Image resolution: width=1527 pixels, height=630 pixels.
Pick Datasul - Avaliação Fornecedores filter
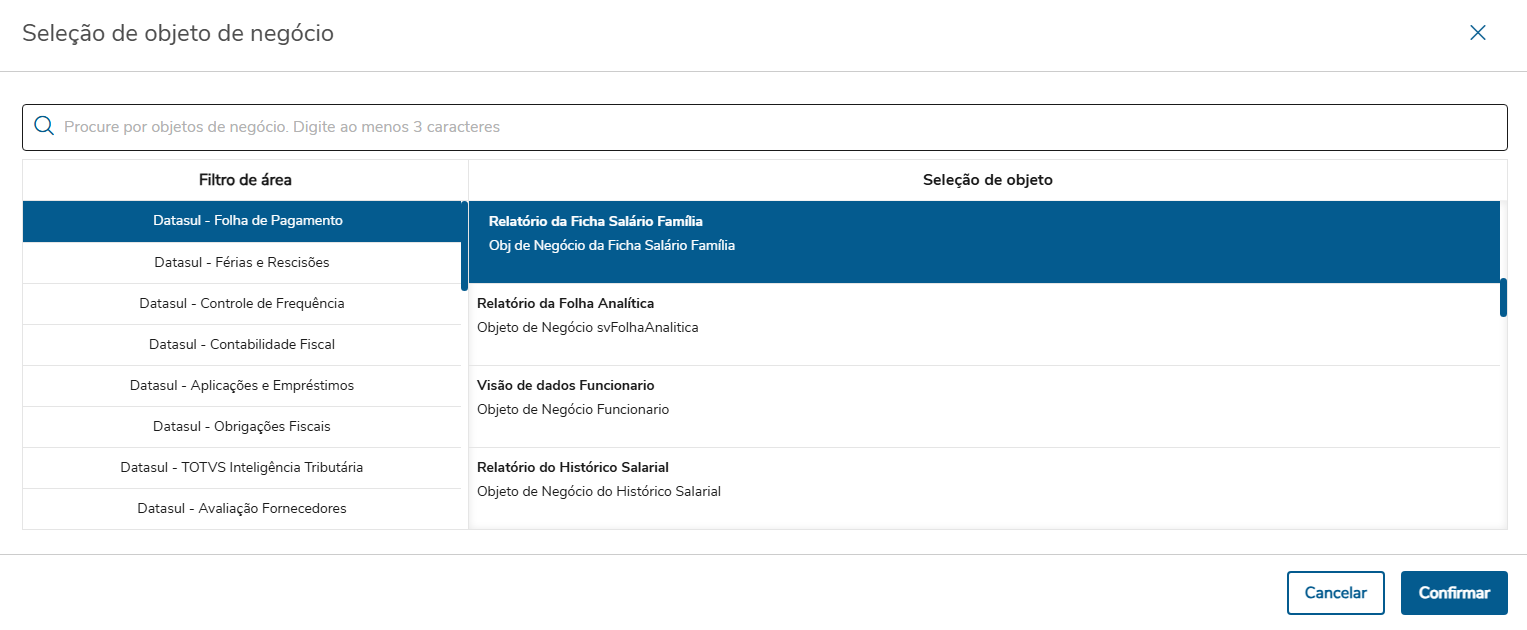click(242, 508)
